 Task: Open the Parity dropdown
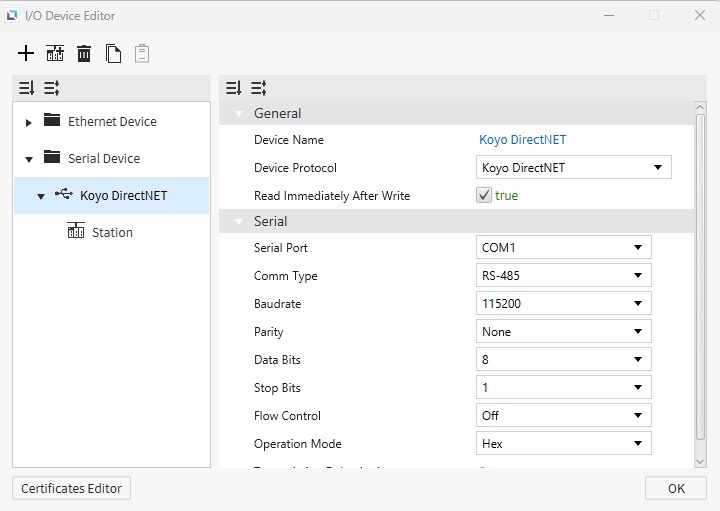[x=564, y=332]
